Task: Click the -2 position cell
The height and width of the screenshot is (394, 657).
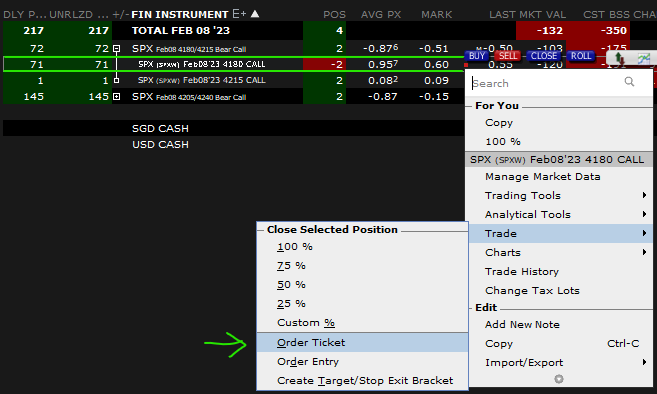Action: [x=324, y=65]
